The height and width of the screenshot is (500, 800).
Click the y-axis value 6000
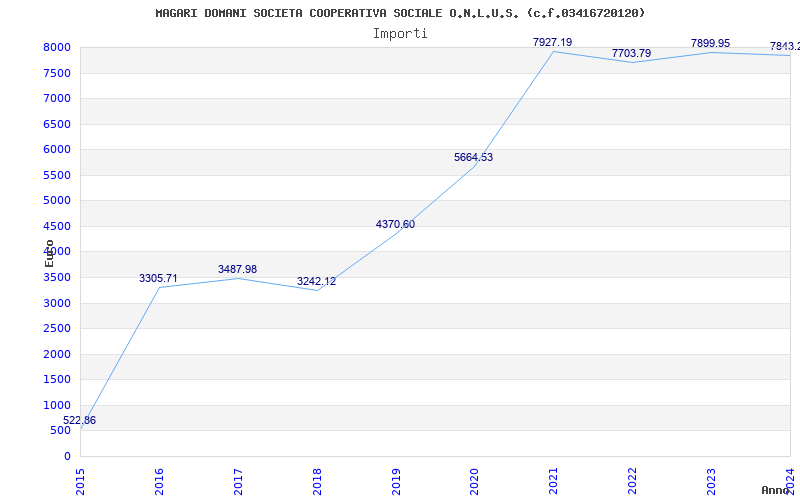point(57,149)
